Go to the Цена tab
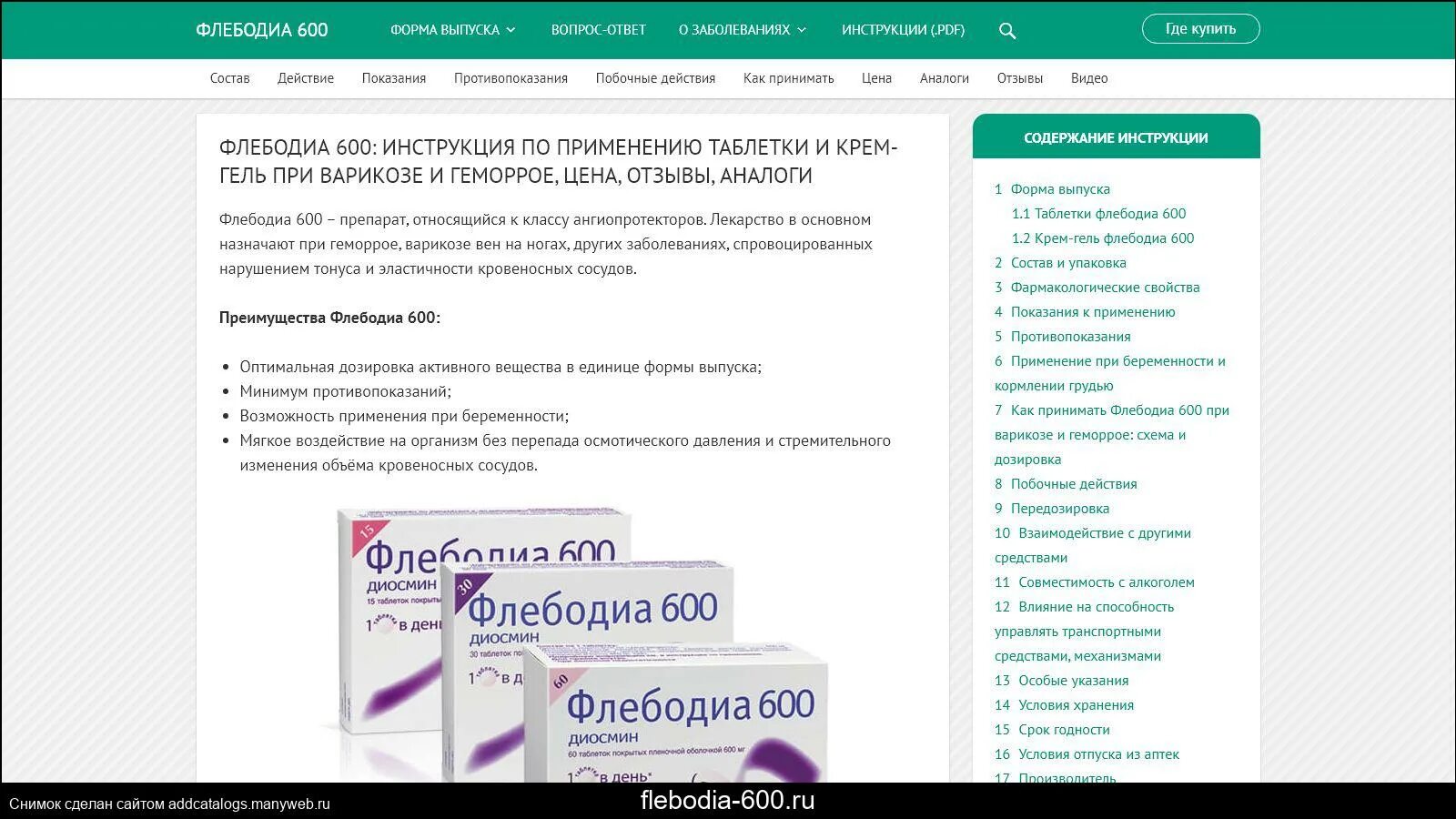Screen dimensions: 1456x819 click(x=876, y=78)
